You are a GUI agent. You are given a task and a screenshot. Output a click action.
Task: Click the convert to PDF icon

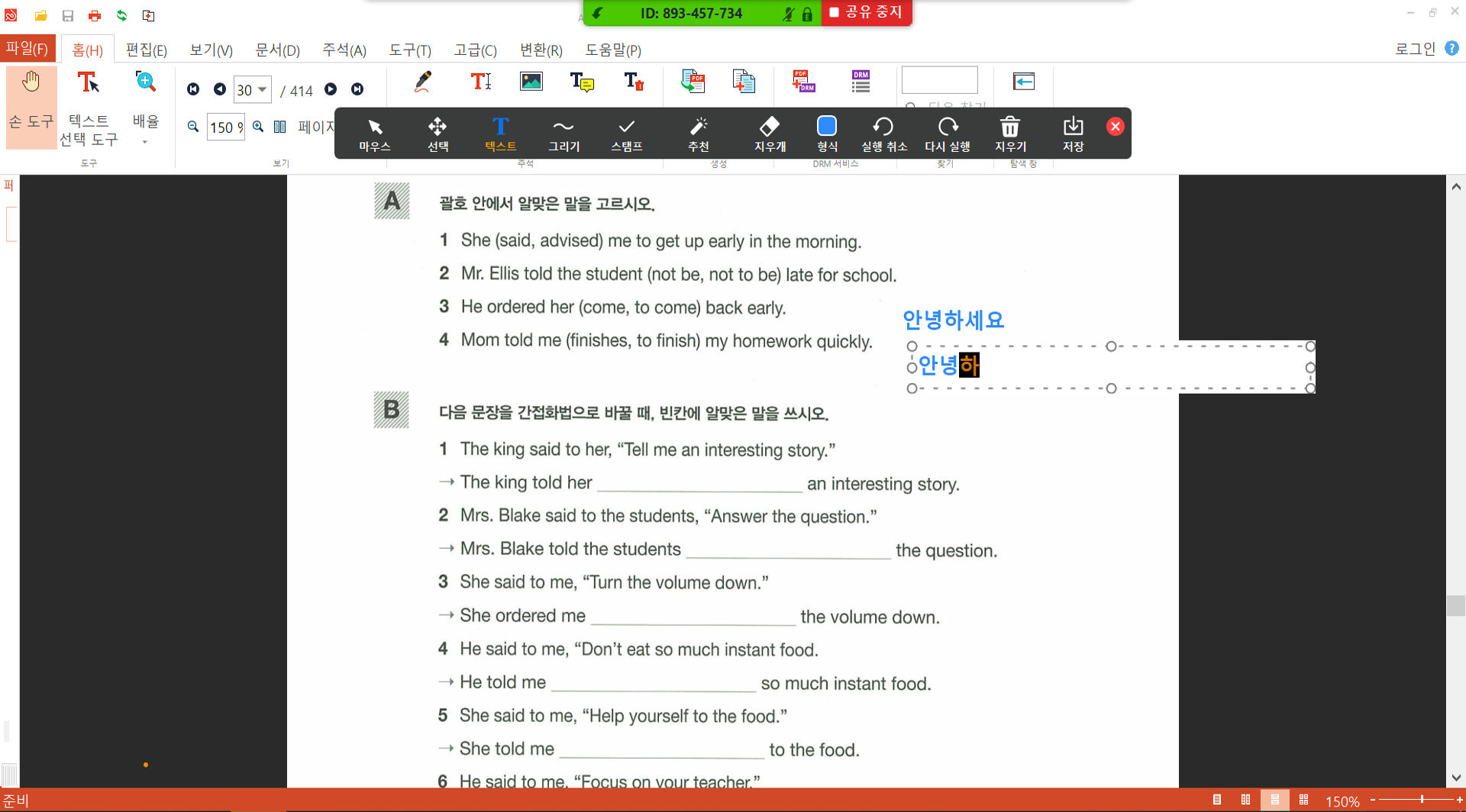click(x=693, y=82)
